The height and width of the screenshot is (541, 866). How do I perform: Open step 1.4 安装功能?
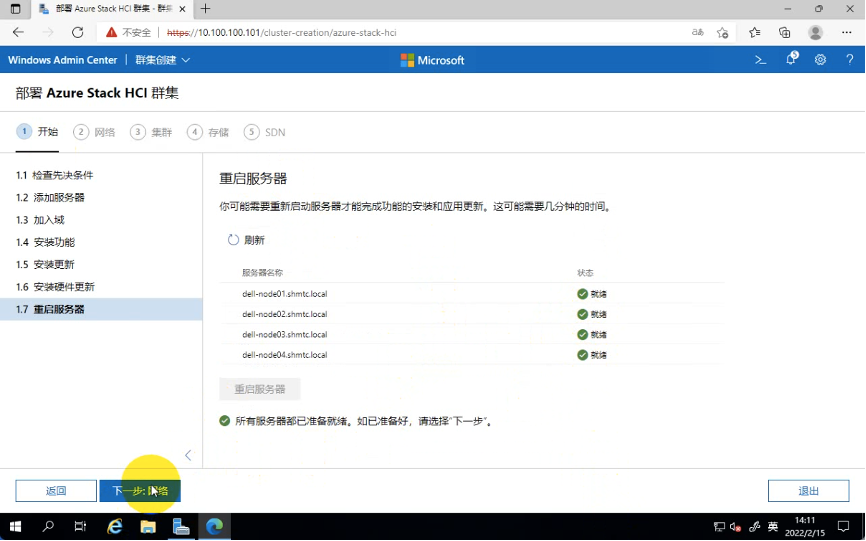coord(101,242)
